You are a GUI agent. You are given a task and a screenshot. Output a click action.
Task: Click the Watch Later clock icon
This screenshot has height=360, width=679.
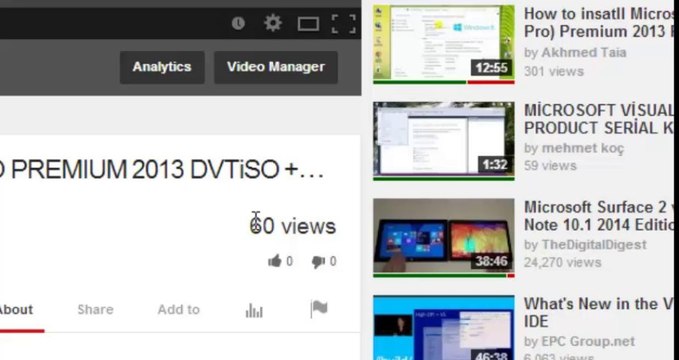pyautogui.click(x=238, y=23)
